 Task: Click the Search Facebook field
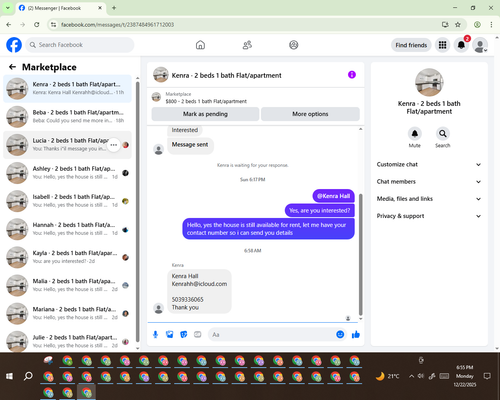click(80, 45)
